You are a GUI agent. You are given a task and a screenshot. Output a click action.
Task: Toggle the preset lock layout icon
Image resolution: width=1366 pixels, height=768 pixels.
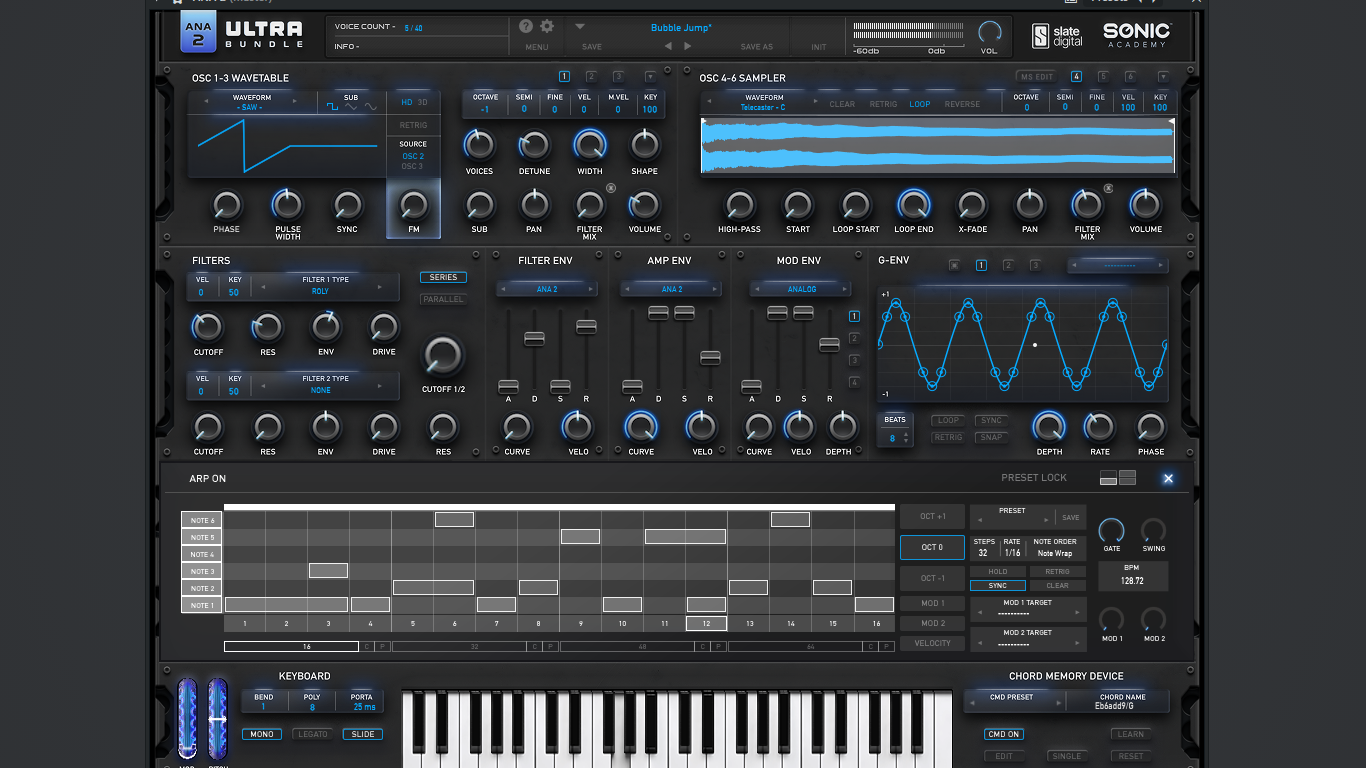click(1118, 478)
